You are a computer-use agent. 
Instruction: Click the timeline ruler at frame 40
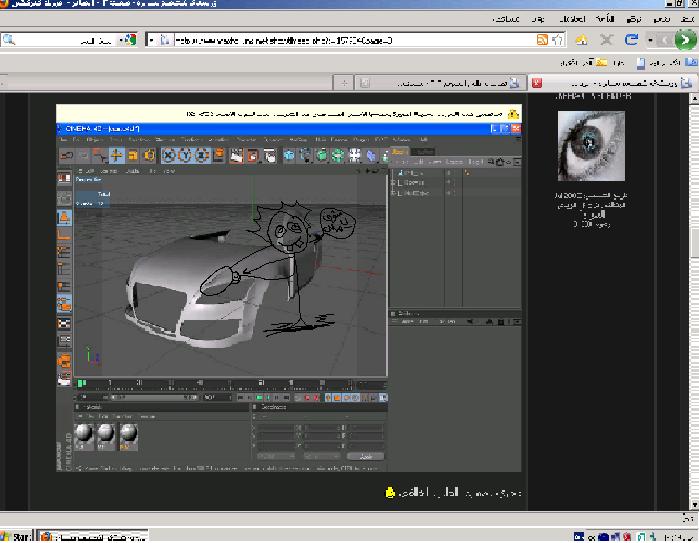[x=200, y=383]
